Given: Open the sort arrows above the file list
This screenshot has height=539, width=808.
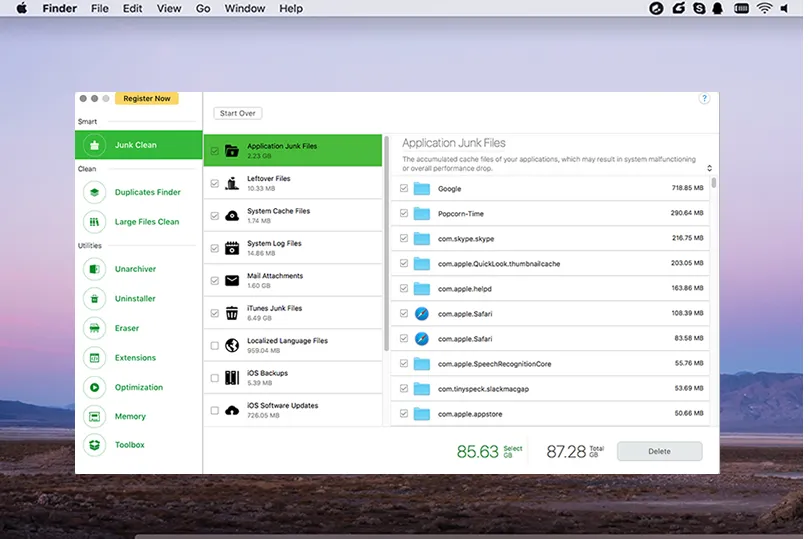Looking at the screenshot, I should 709,169.
